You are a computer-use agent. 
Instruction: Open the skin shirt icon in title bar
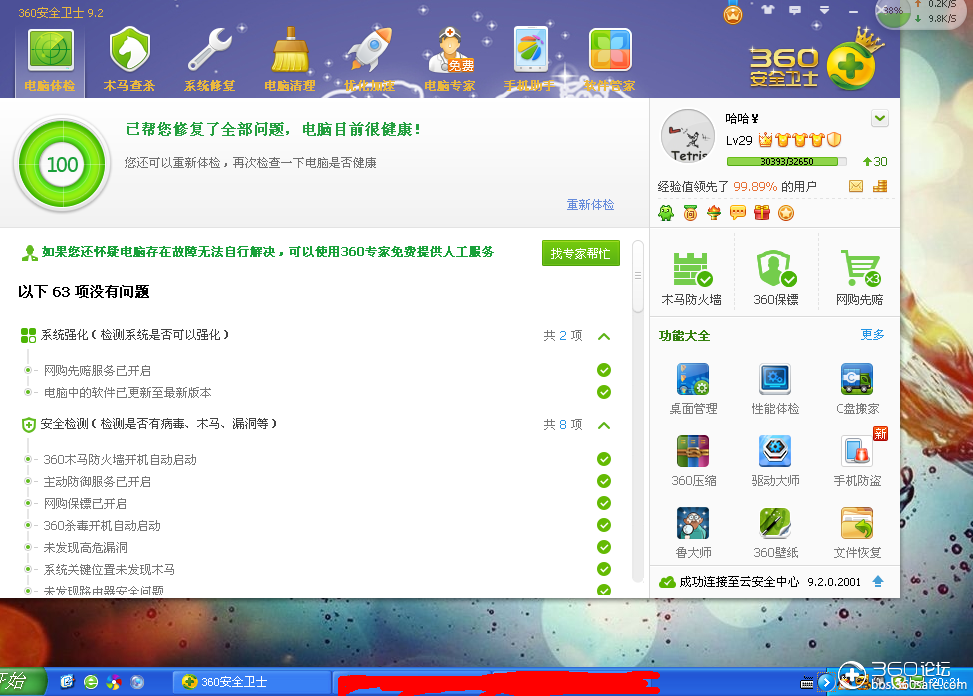(768, 10)
